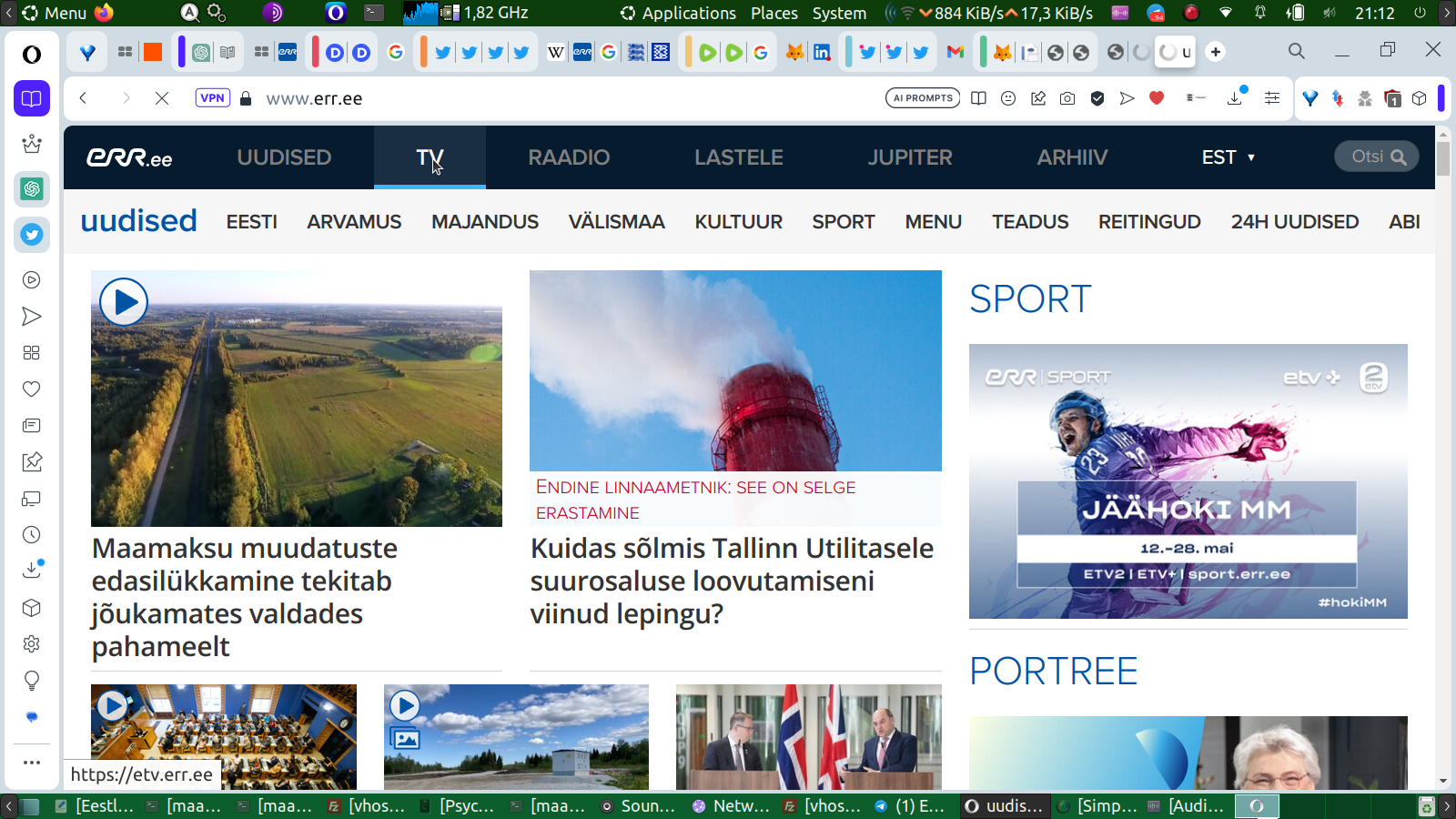The width and height of the screenshot is (1456, 819).
Task: Open the History clock icon in the sidebar
Action: [x=32, y=535]
